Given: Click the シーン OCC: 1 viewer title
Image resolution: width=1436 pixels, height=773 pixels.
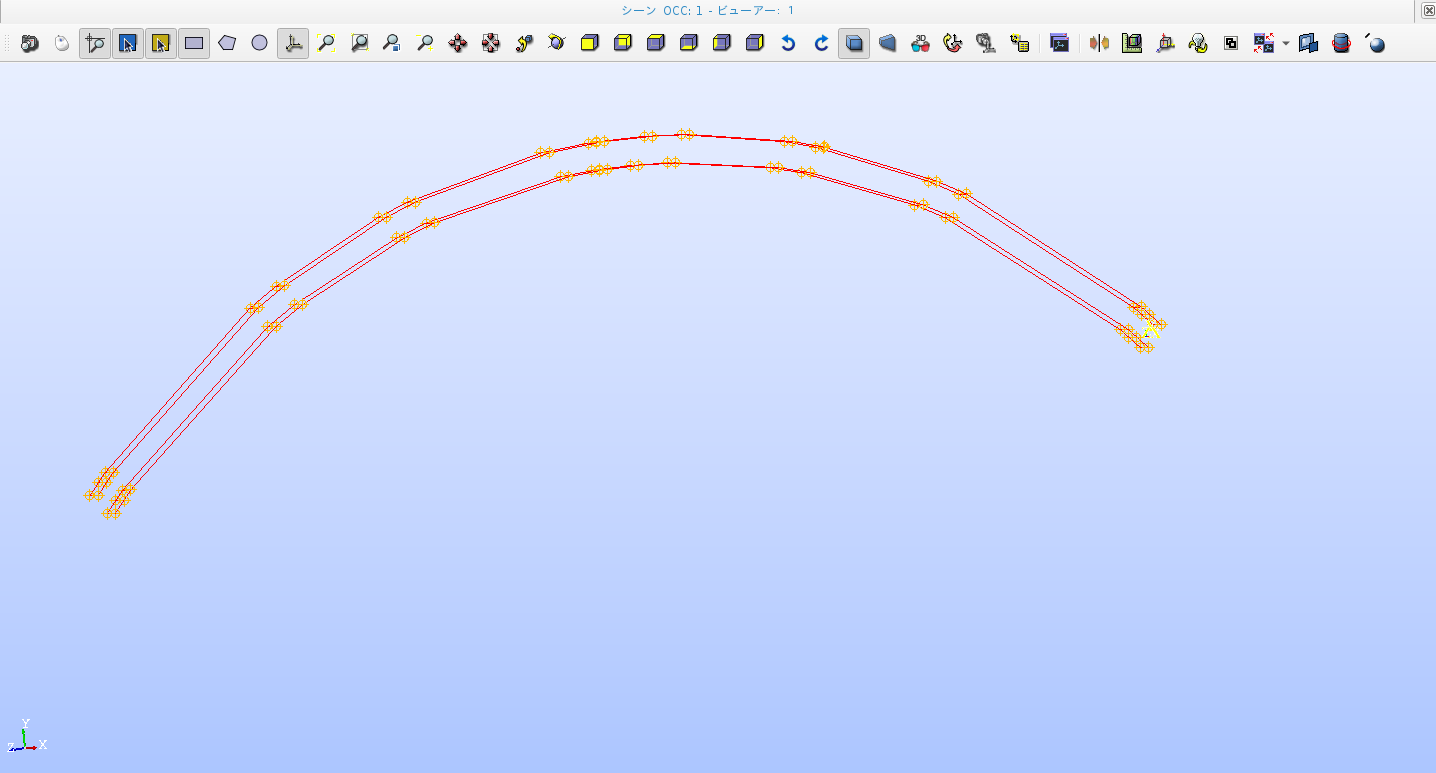Looking at the screenshot, I should pos(707,10).
